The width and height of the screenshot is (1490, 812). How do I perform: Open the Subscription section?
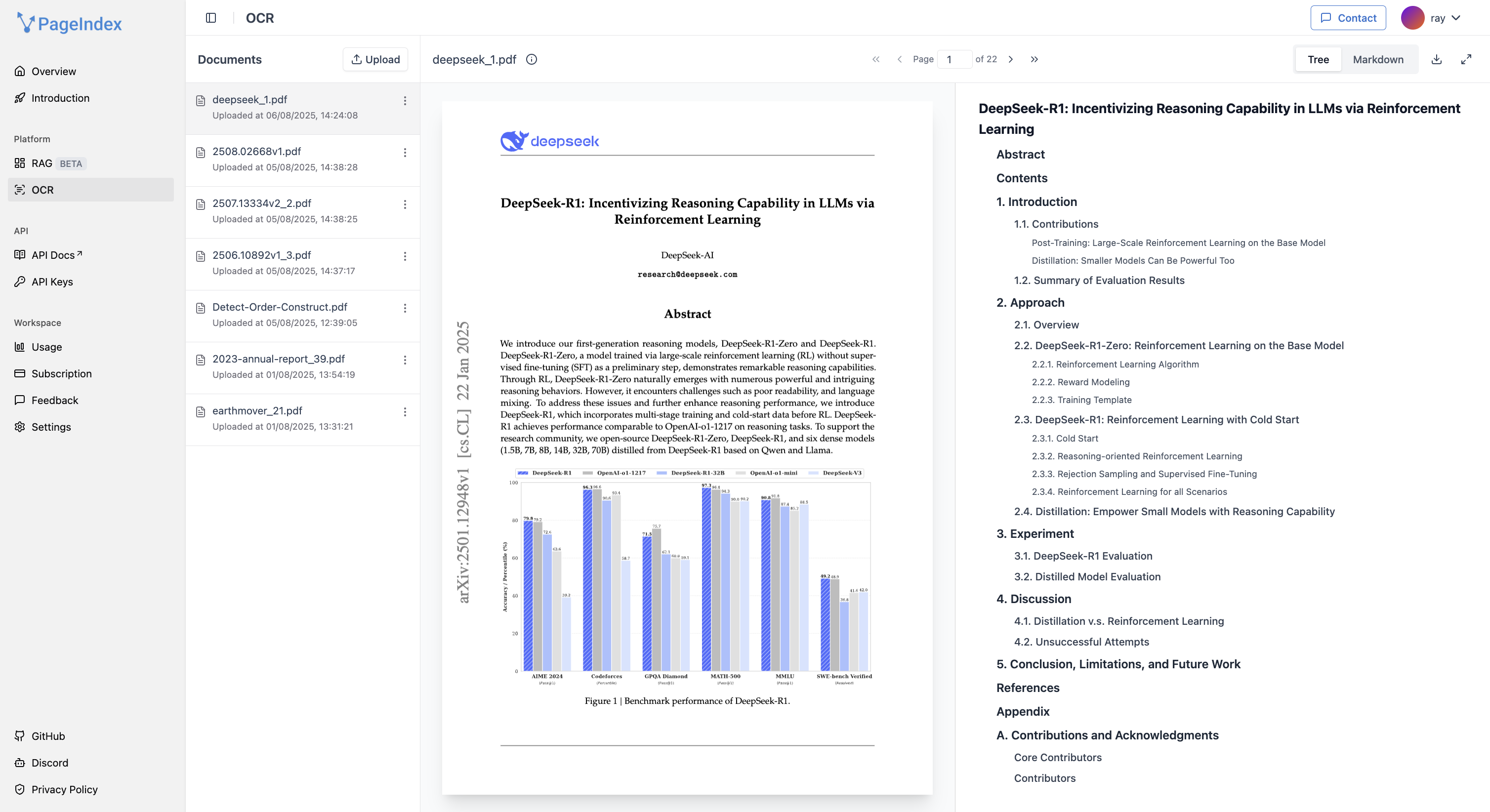pyautogui.click(x=61, y=373)
